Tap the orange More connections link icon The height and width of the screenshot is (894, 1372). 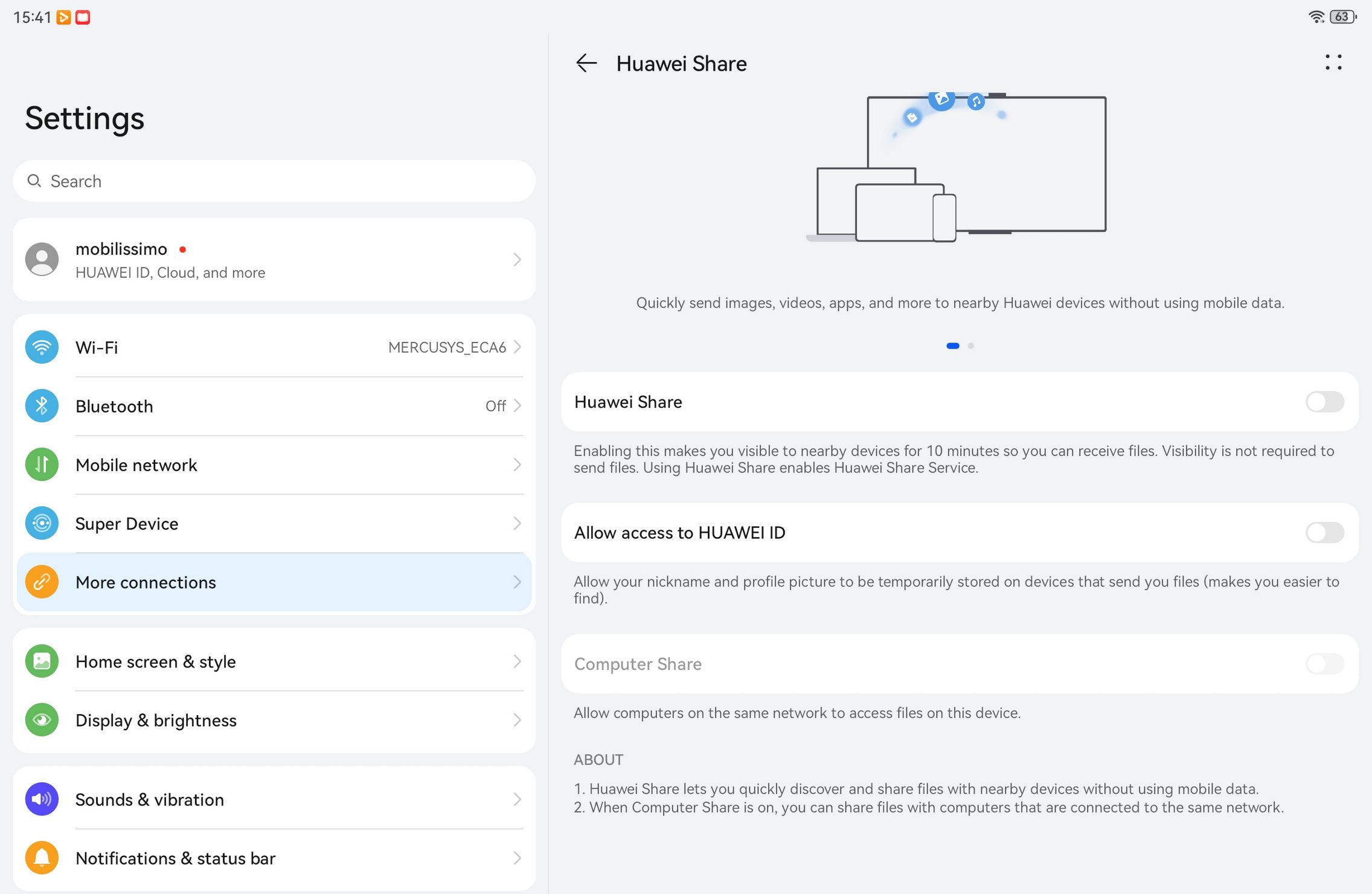[42, 582]
